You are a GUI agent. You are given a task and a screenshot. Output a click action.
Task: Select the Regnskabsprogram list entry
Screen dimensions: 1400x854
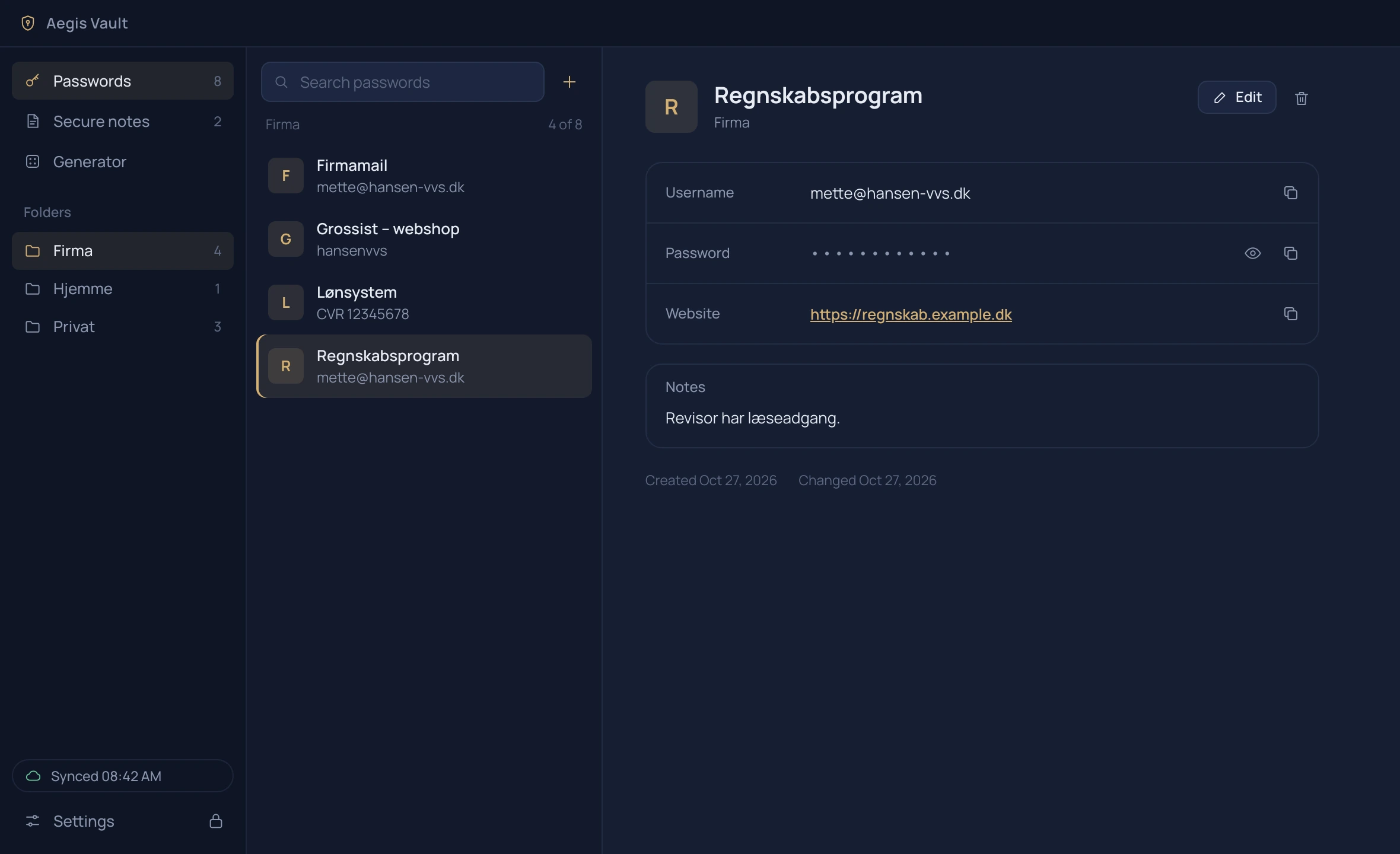(424, 366)
